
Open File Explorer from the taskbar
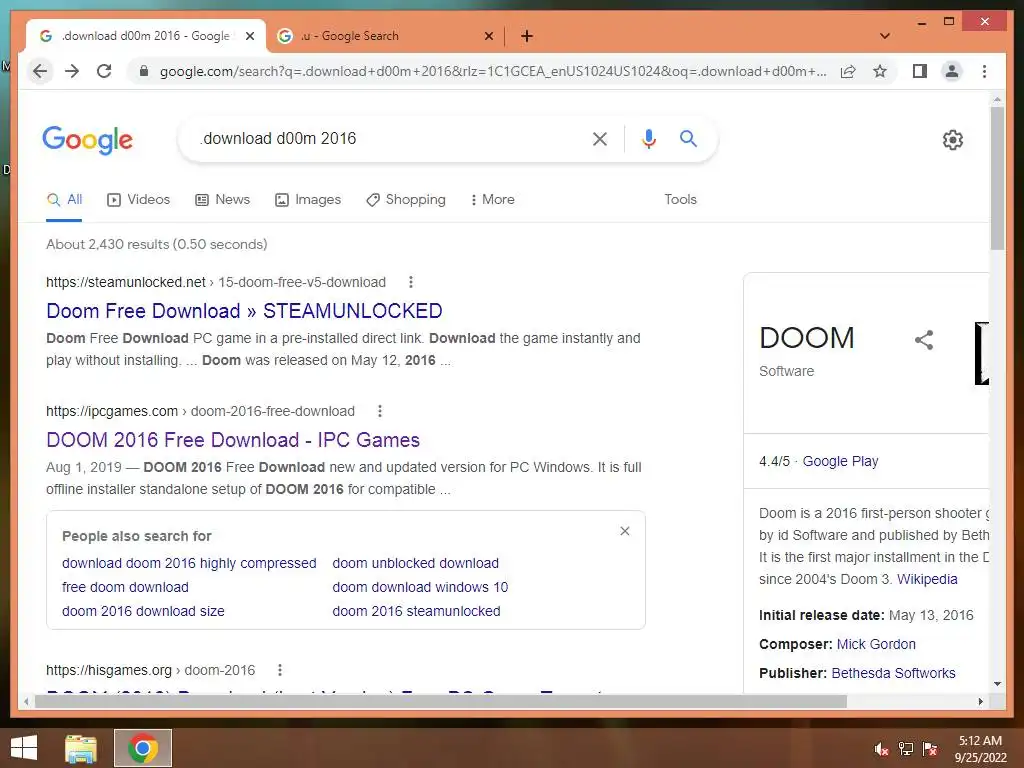click(x=81, y=748)
